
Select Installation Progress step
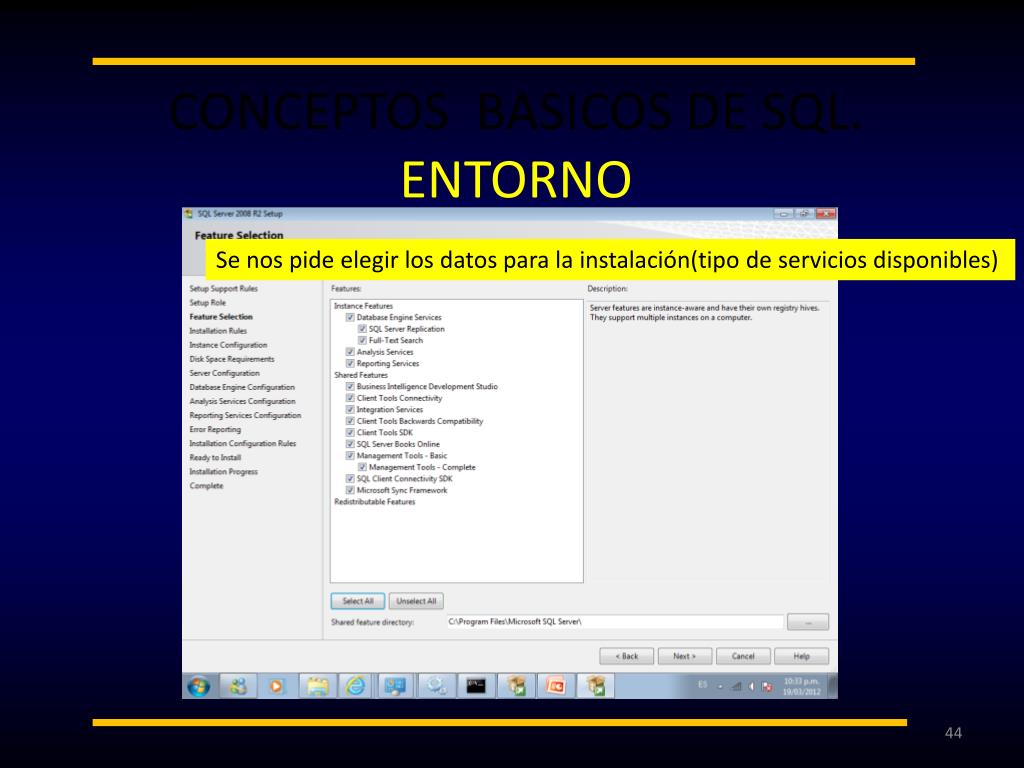223,472
